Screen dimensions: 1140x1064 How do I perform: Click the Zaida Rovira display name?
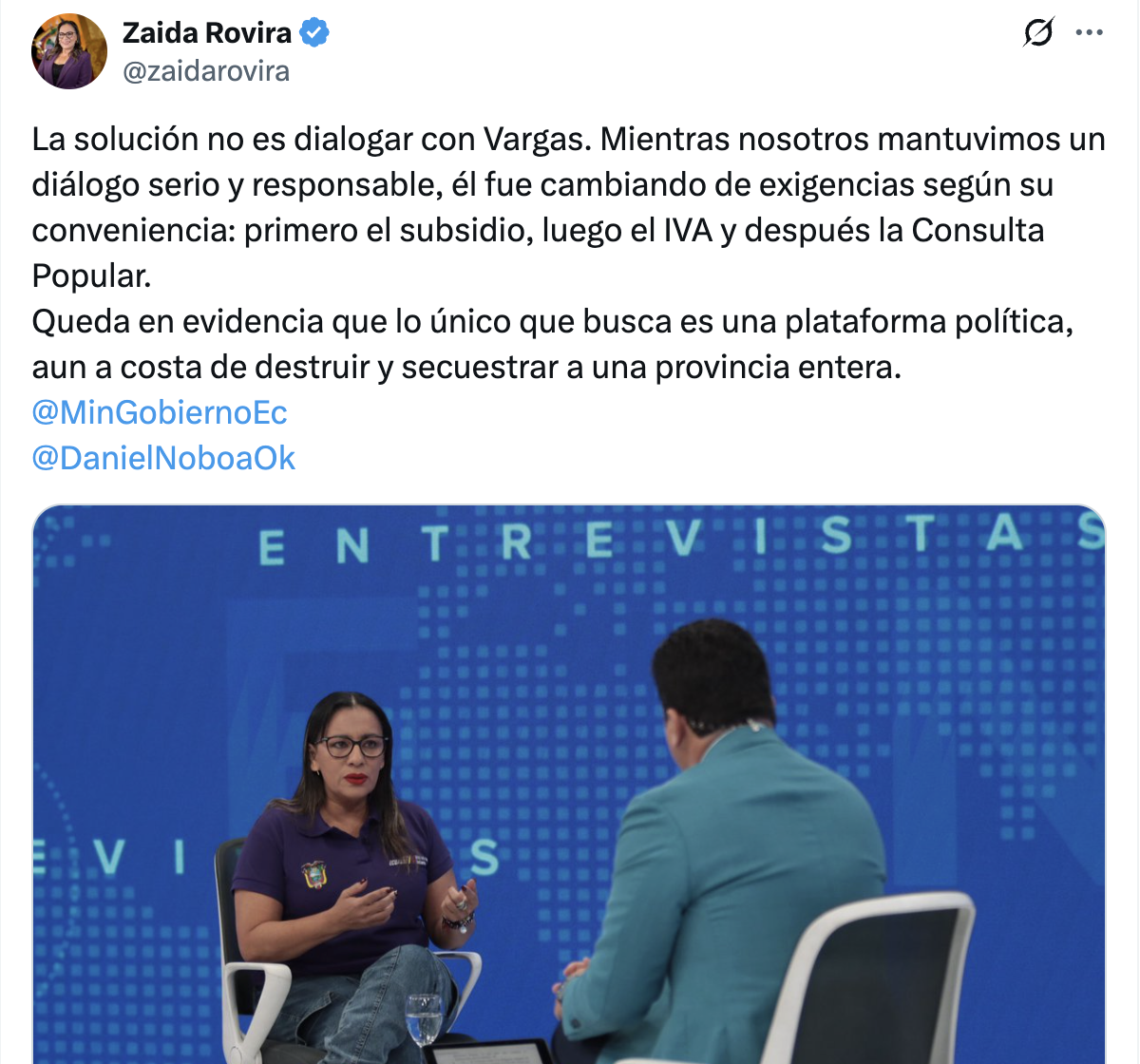207,33
